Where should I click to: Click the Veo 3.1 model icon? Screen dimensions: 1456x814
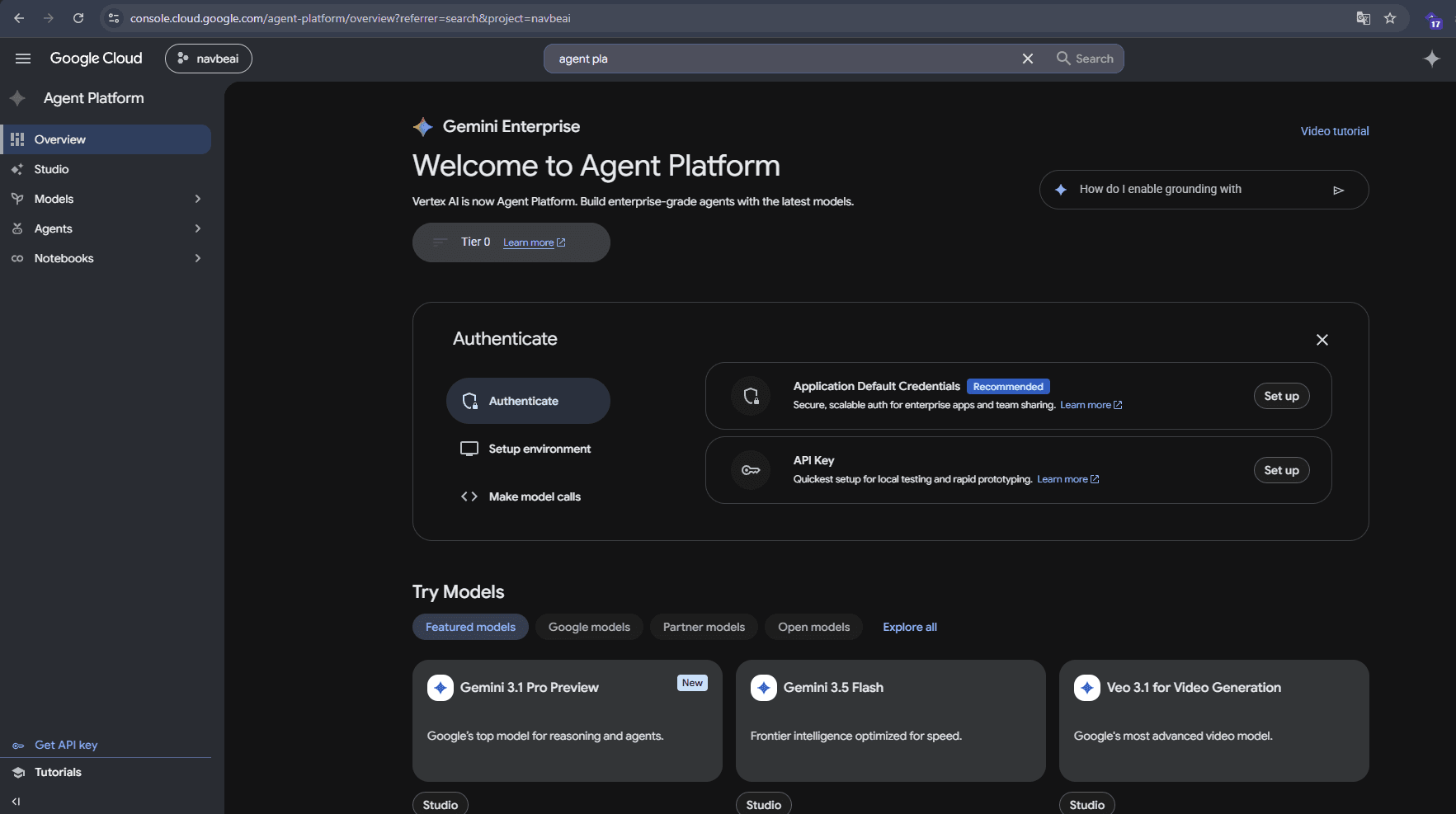click(x=1087, y=688)
